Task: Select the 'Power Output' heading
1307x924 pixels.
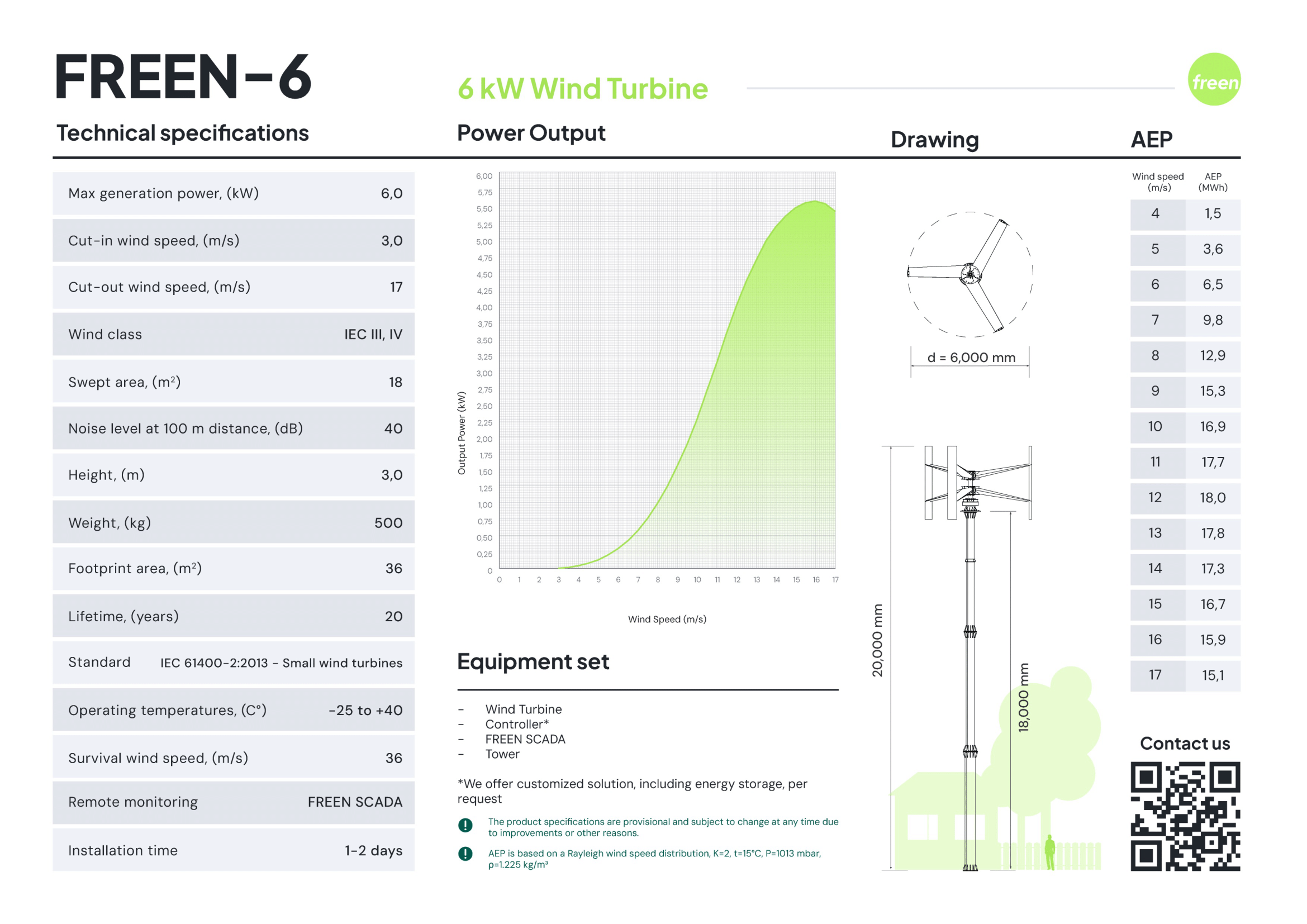Action: (531, 133)
